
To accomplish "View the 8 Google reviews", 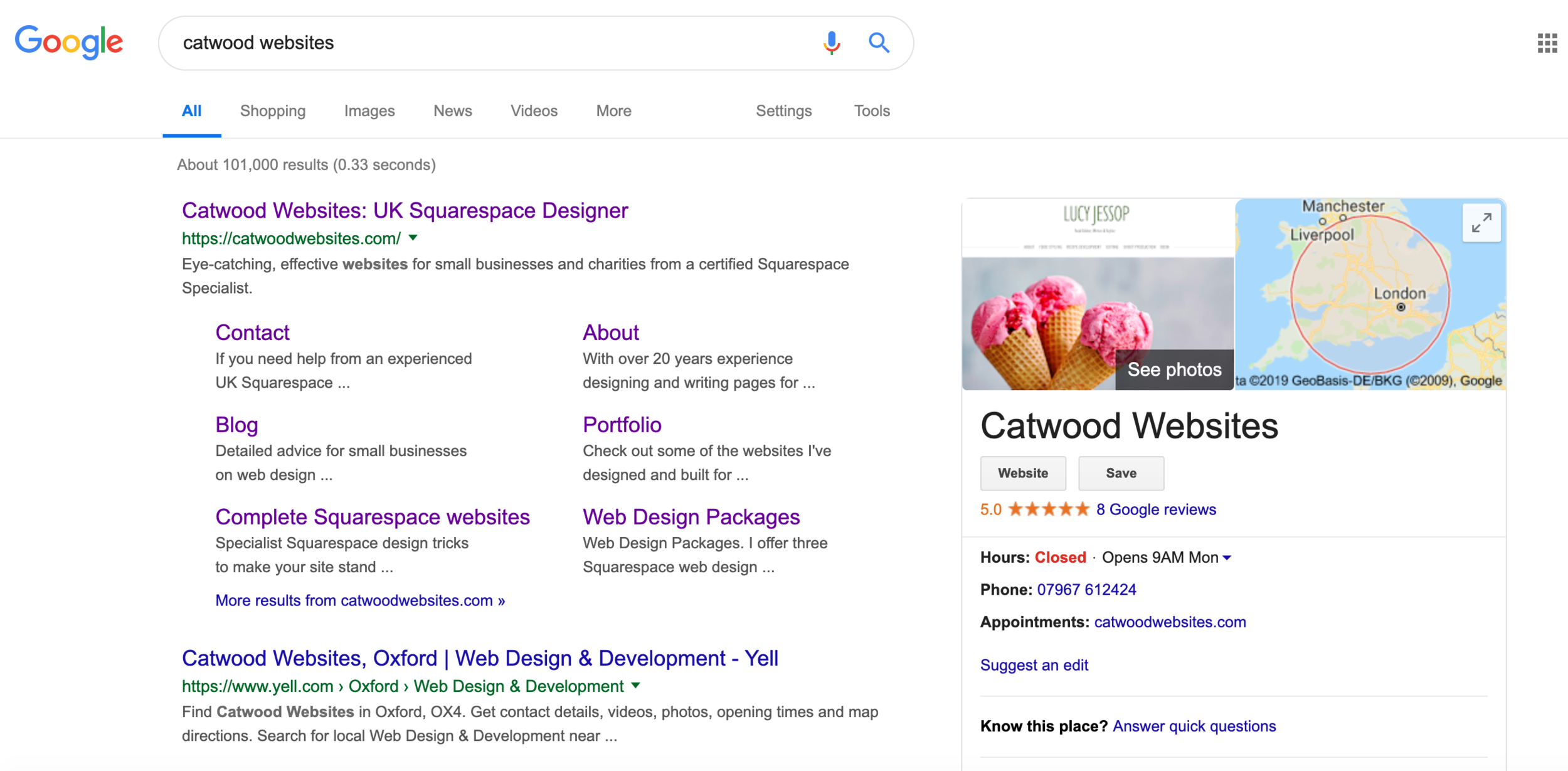I will coord(1156,509).
